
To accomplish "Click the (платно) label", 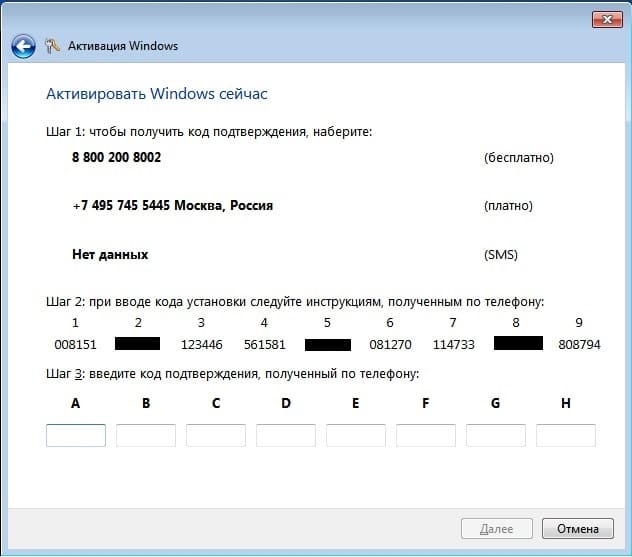I will pyautogui.click(x=508, y=206).
